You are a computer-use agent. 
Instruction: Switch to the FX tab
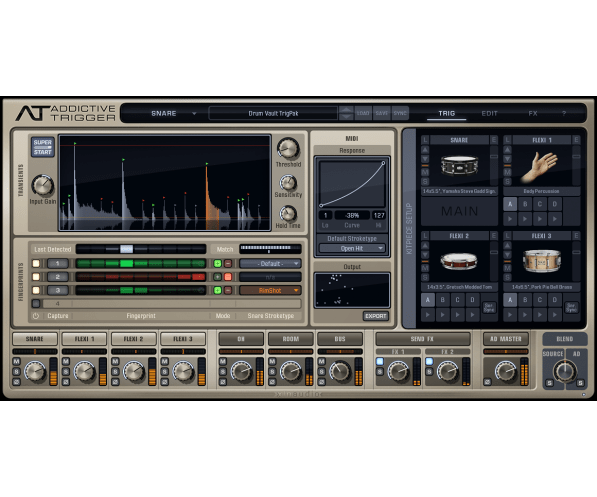[x=533, y=113]
